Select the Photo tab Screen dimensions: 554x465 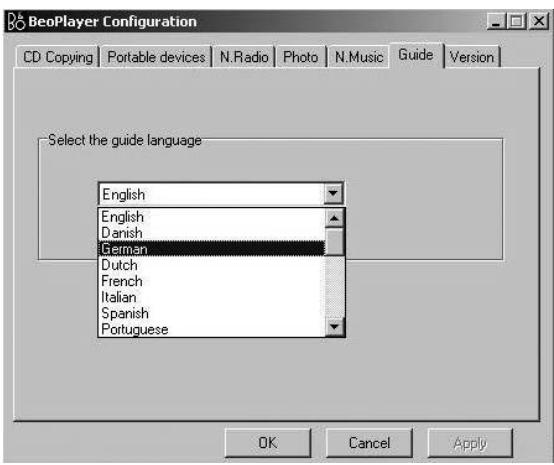(300, 57)
